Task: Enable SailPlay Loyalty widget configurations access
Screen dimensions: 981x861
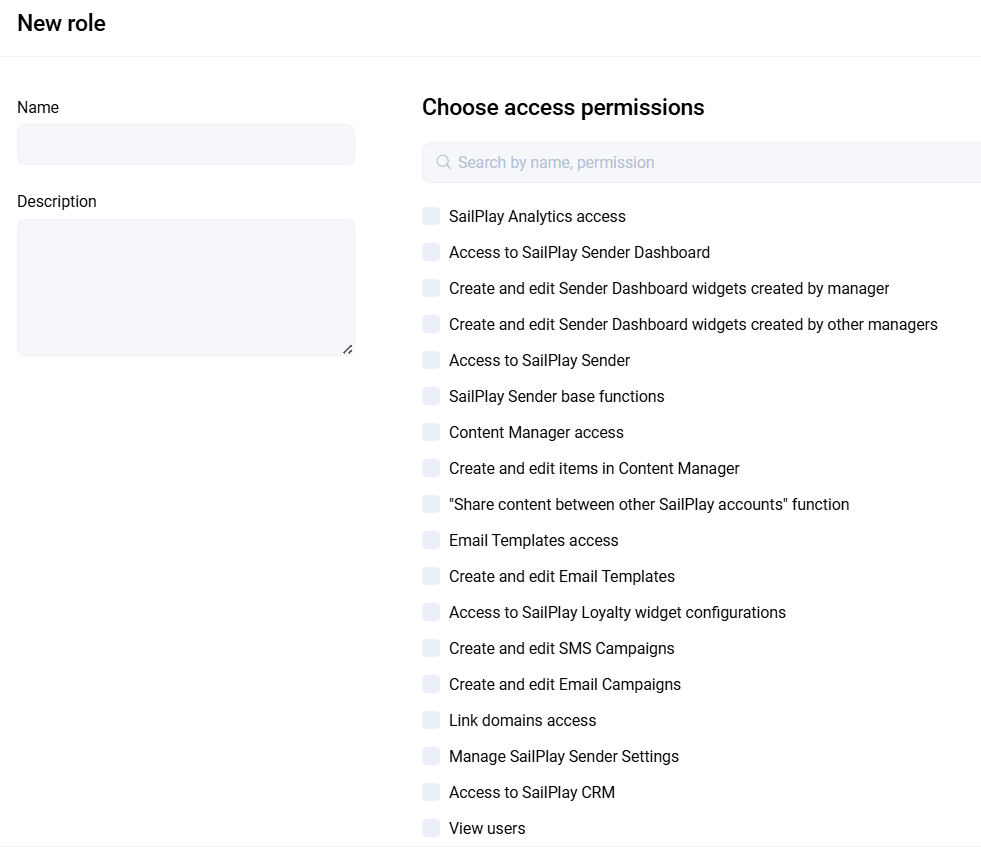Action: pos(431,612)
